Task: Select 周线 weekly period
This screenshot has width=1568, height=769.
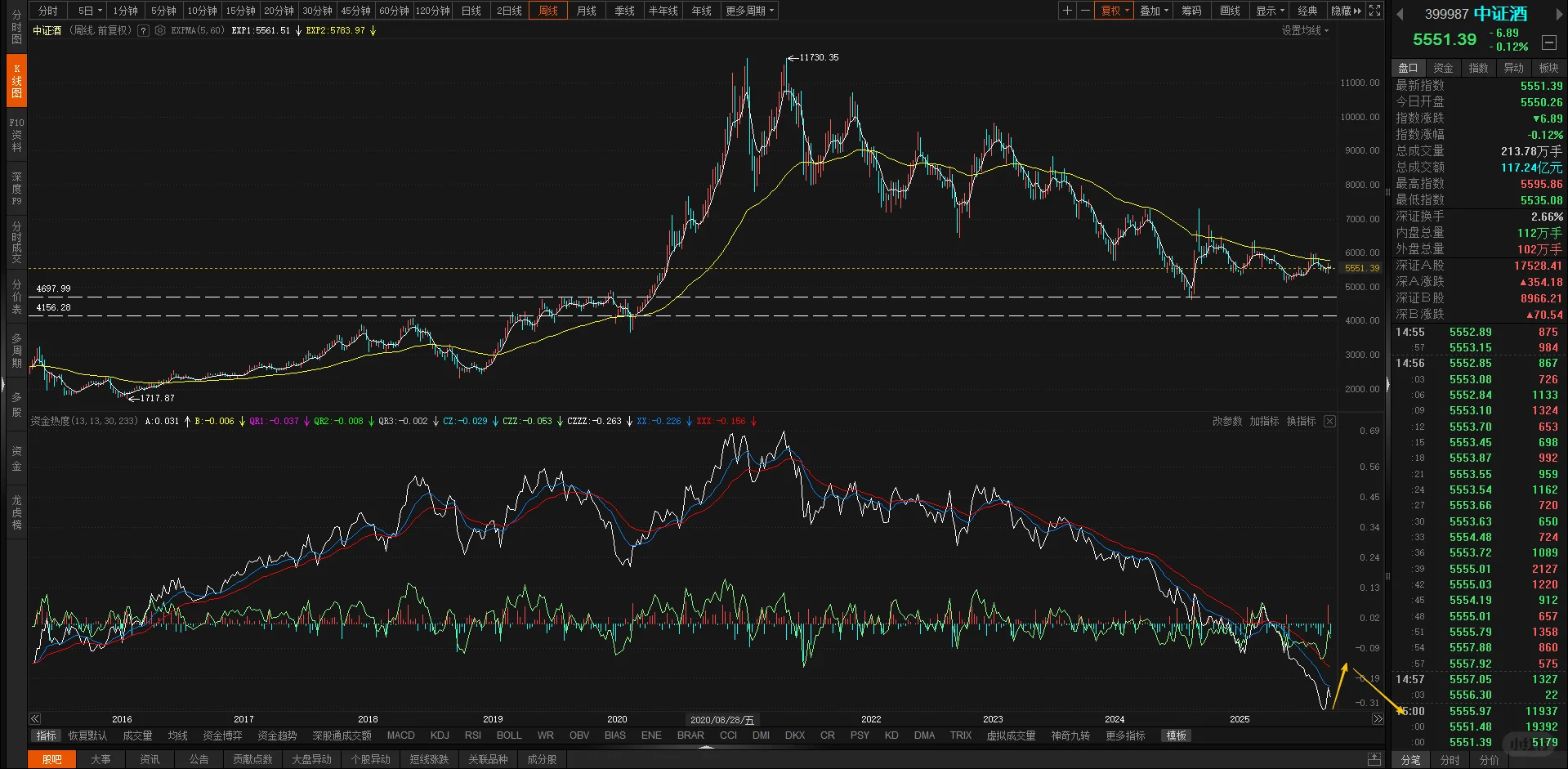Action: (x=547, y=11)
